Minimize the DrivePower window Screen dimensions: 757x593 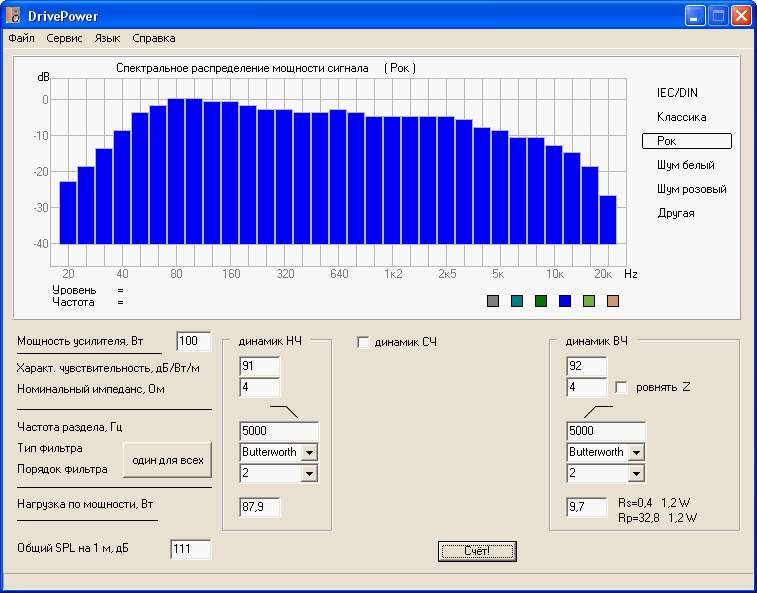tap(695, 16)
